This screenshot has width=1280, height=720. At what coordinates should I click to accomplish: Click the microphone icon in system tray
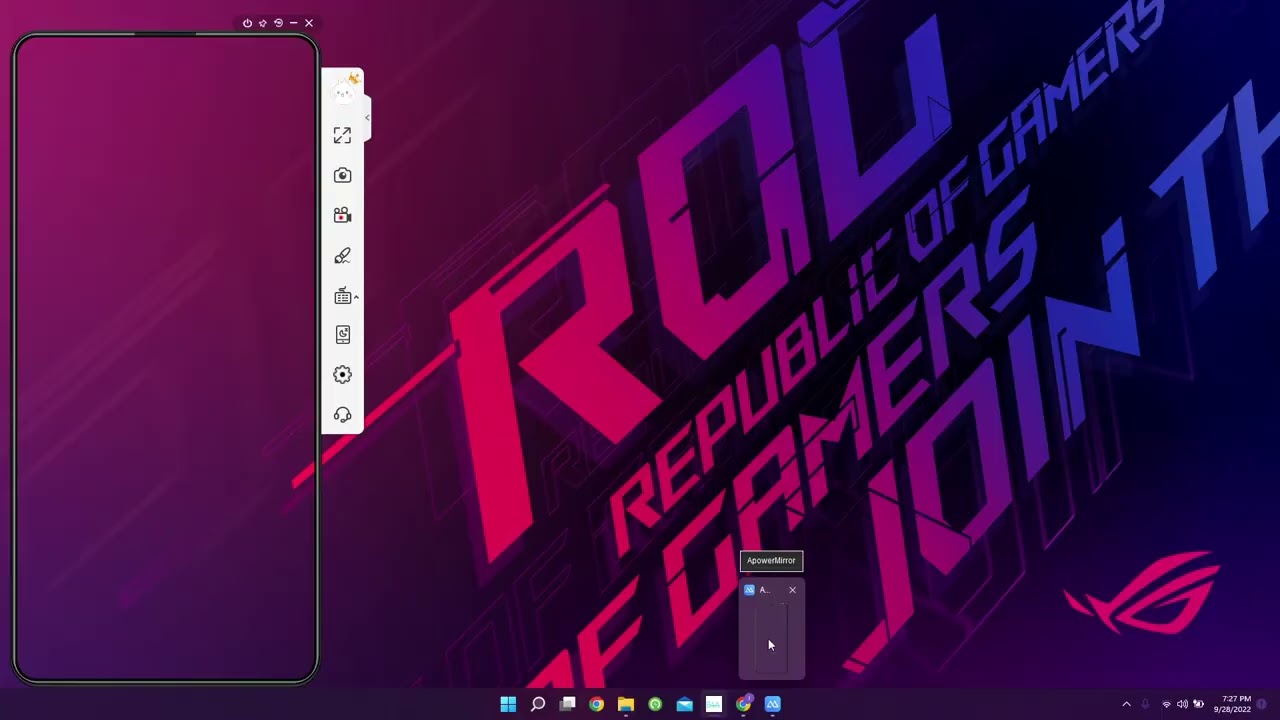coord(1146,704)
